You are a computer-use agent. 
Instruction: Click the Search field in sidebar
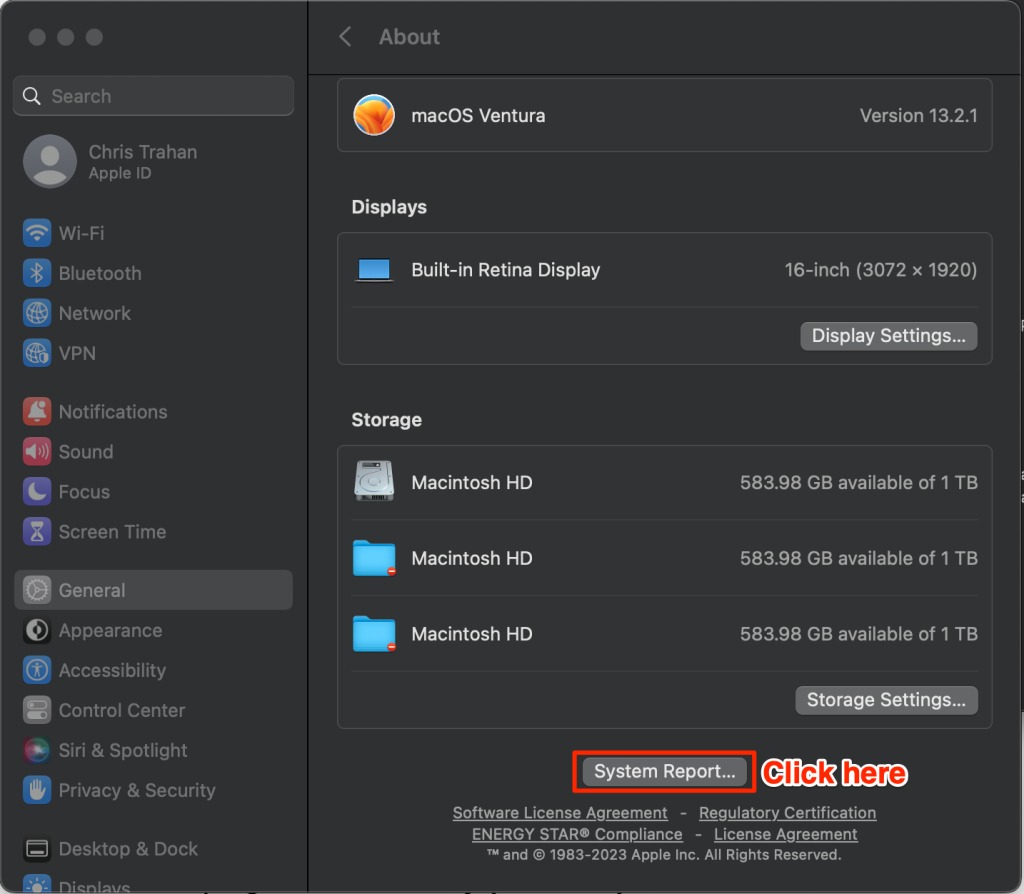[154, 96]
